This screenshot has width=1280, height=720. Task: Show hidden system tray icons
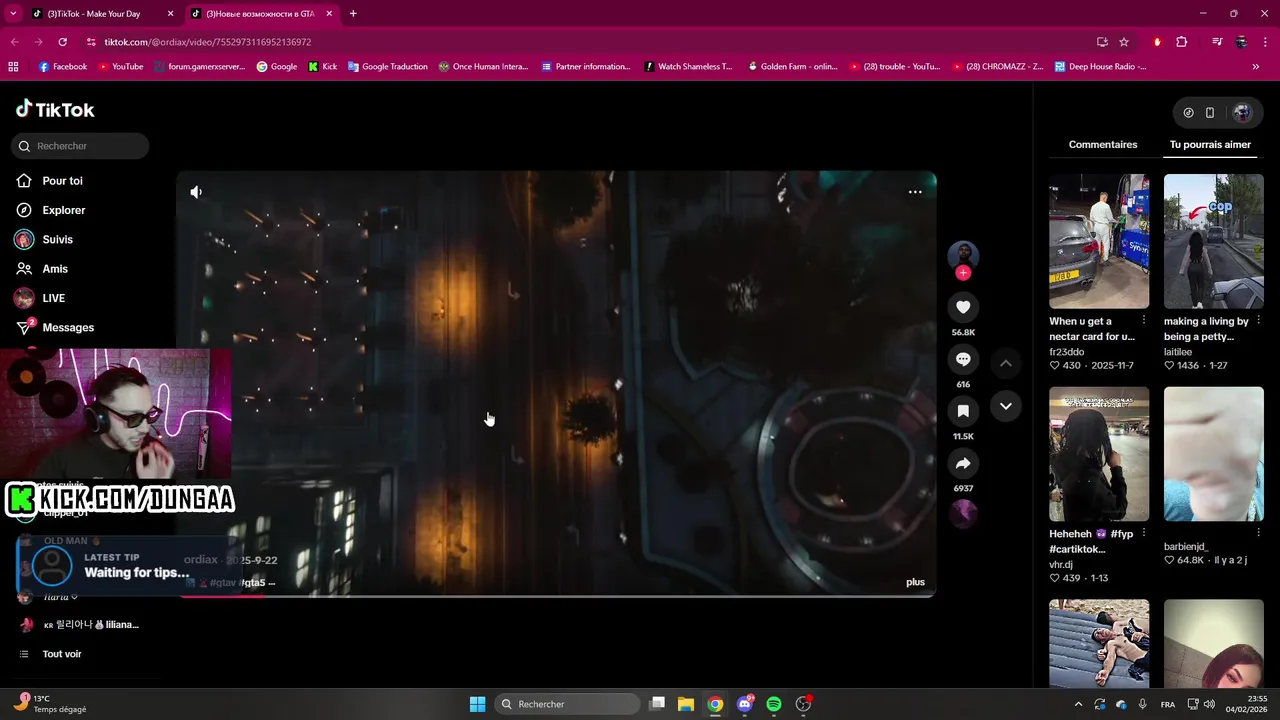tap(1078, 704)
